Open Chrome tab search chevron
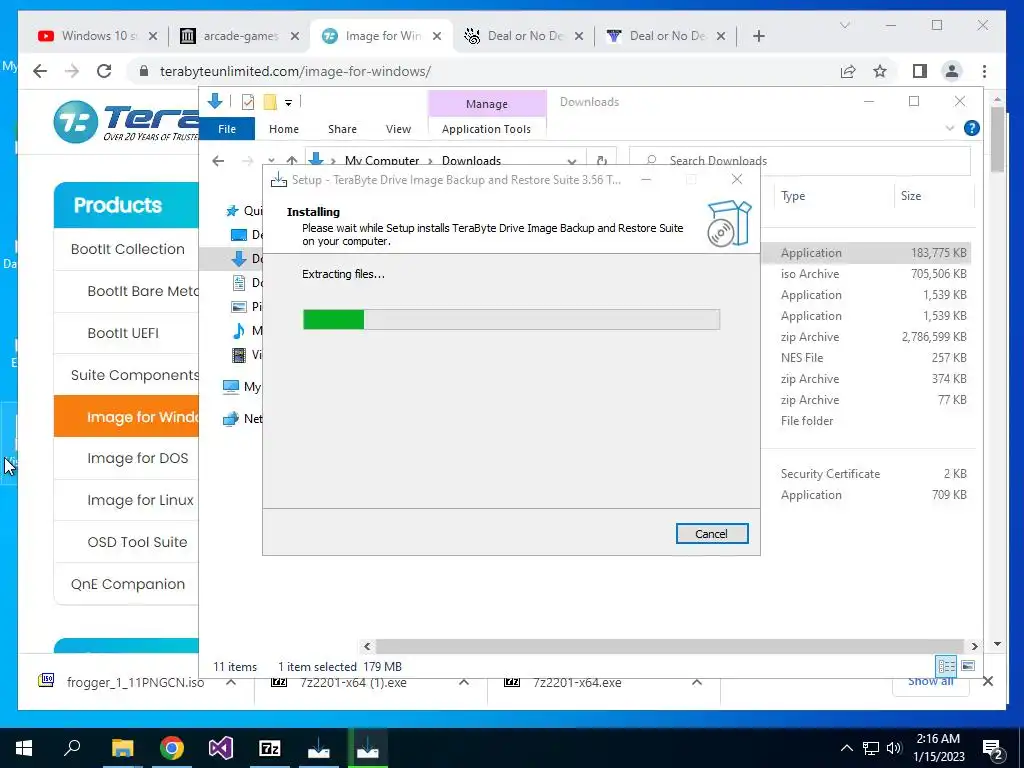Screen dimensions: 1024x768 point(844,25)
